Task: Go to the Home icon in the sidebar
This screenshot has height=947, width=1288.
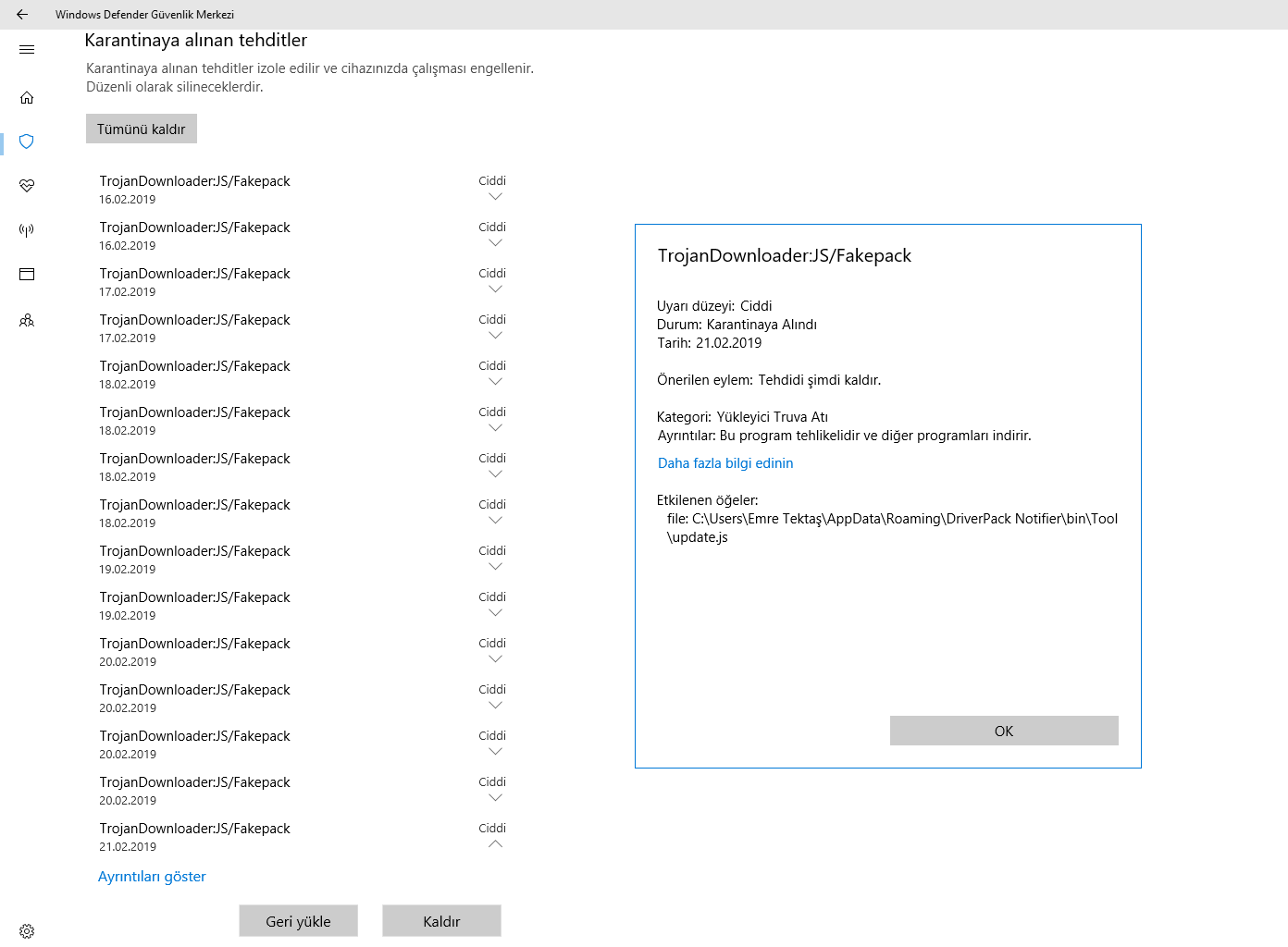Action: tap(27, 97)
